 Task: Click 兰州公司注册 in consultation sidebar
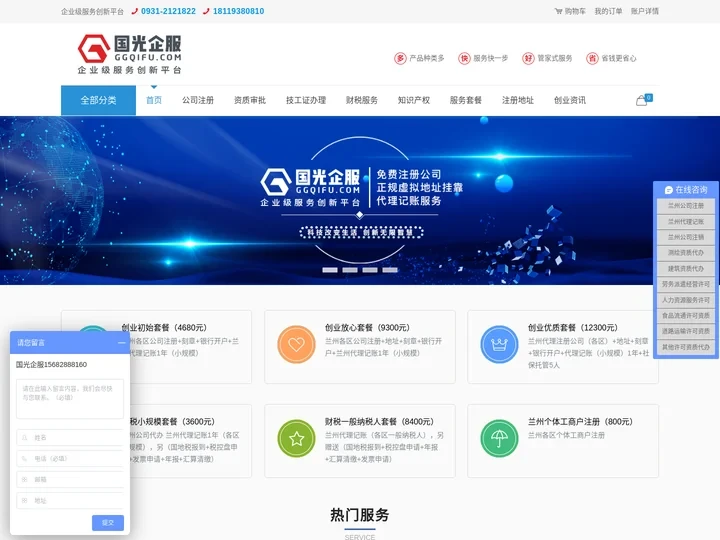(x=686, y=206)
